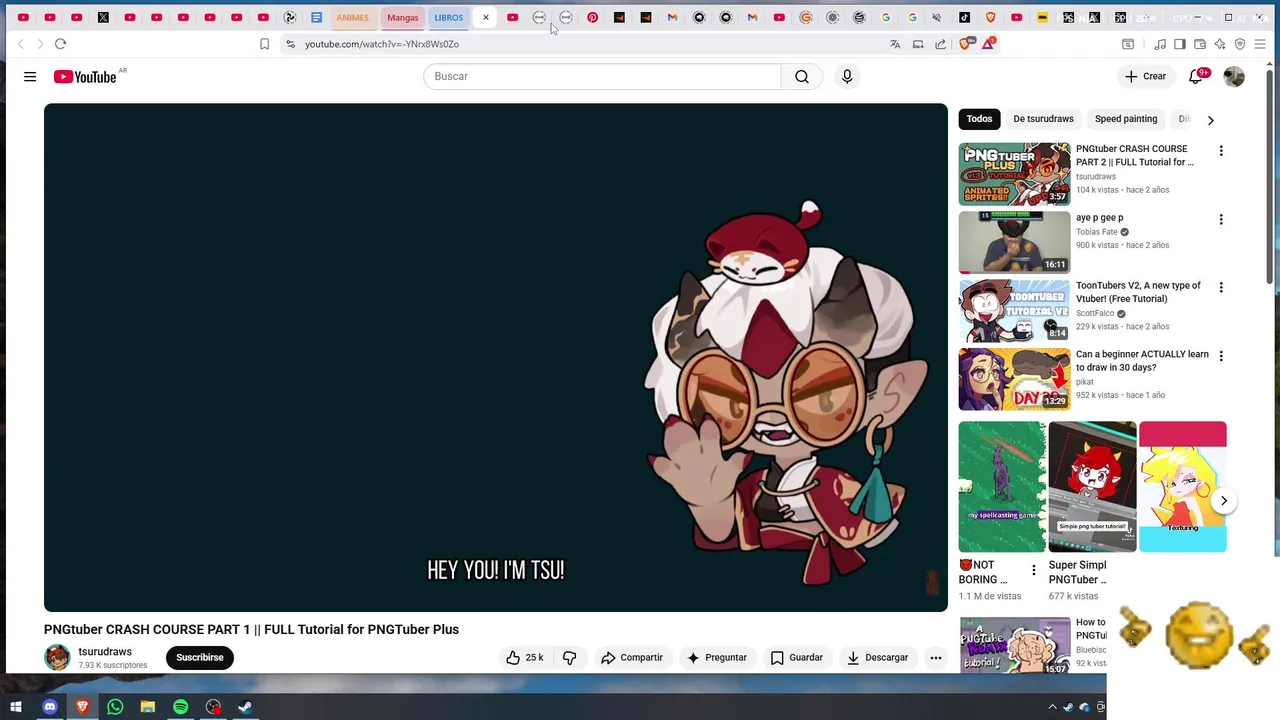Open the Brave playlist music note icon

(1160, 44)
